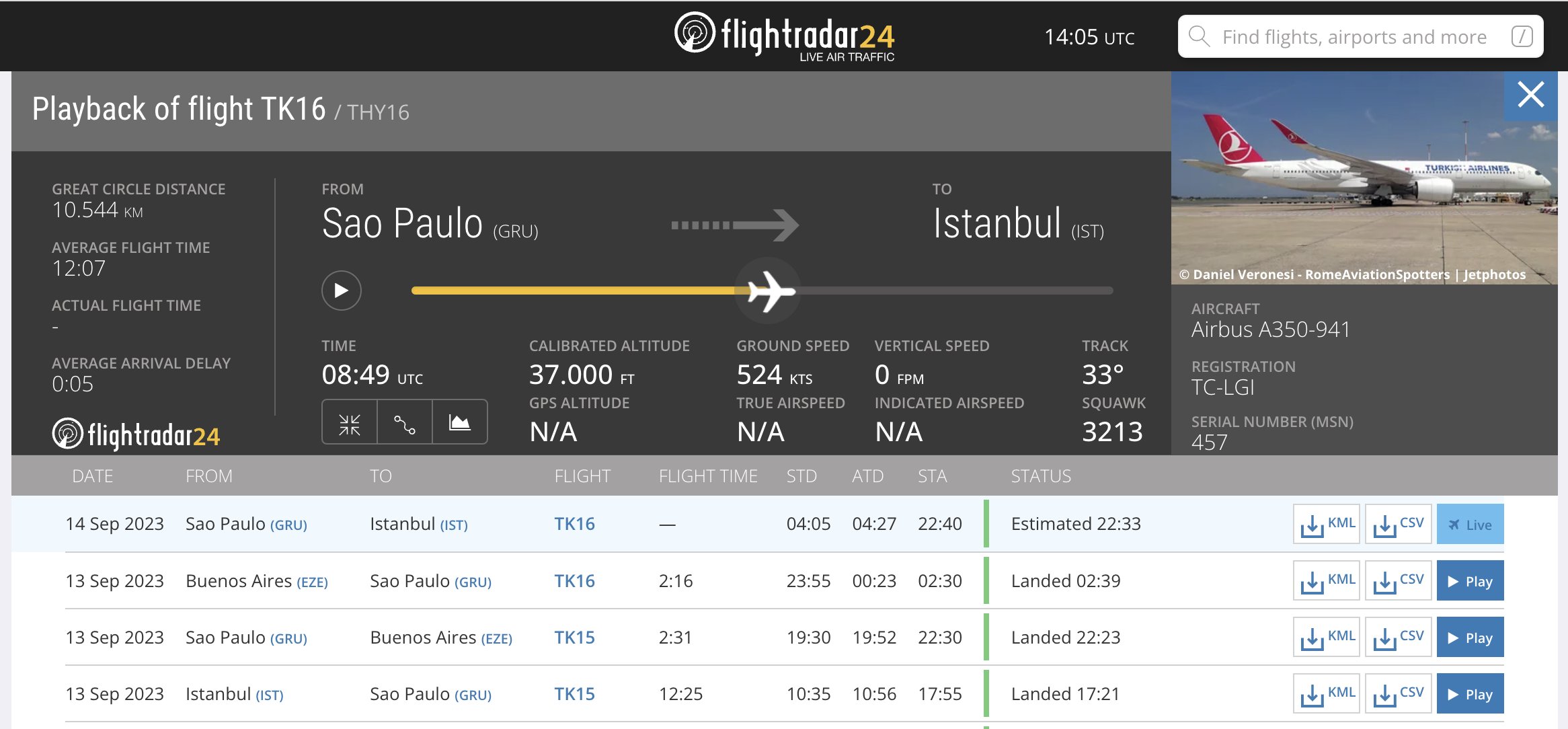
Task: Click GRU airport code in 14 Sep row
Action: click(x=288, y=525)
